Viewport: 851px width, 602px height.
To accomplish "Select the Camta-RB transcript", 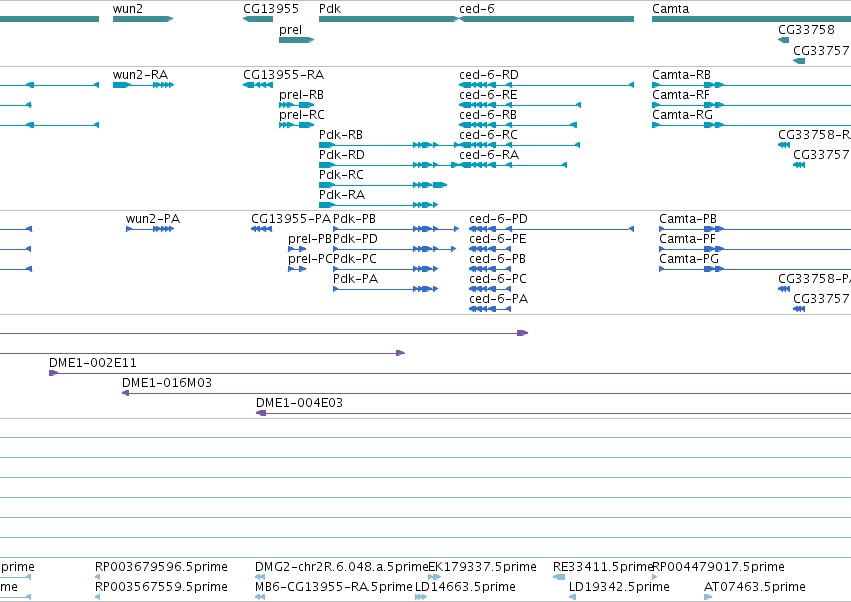I will click(681, 75).
